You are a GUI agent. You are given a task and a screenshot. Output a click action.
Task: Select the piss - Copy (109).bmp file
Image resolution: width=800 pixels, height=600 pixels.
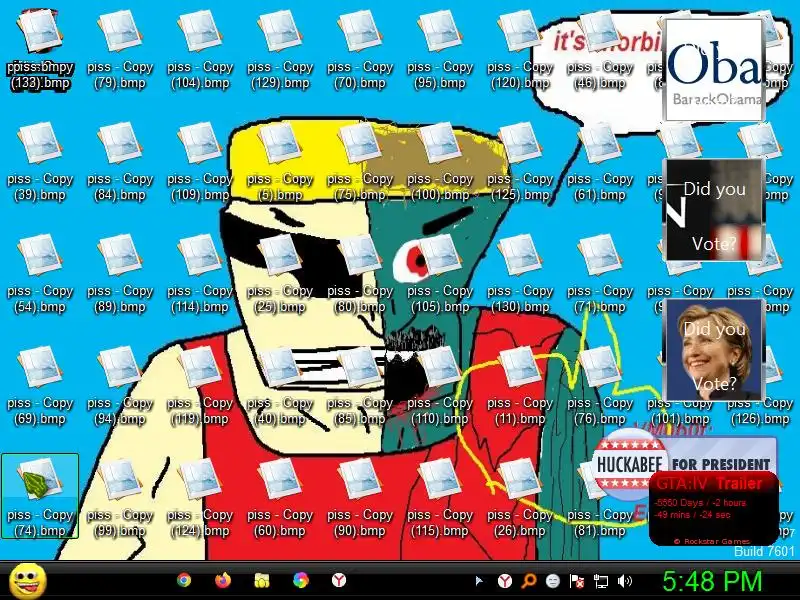pos(200,163)
